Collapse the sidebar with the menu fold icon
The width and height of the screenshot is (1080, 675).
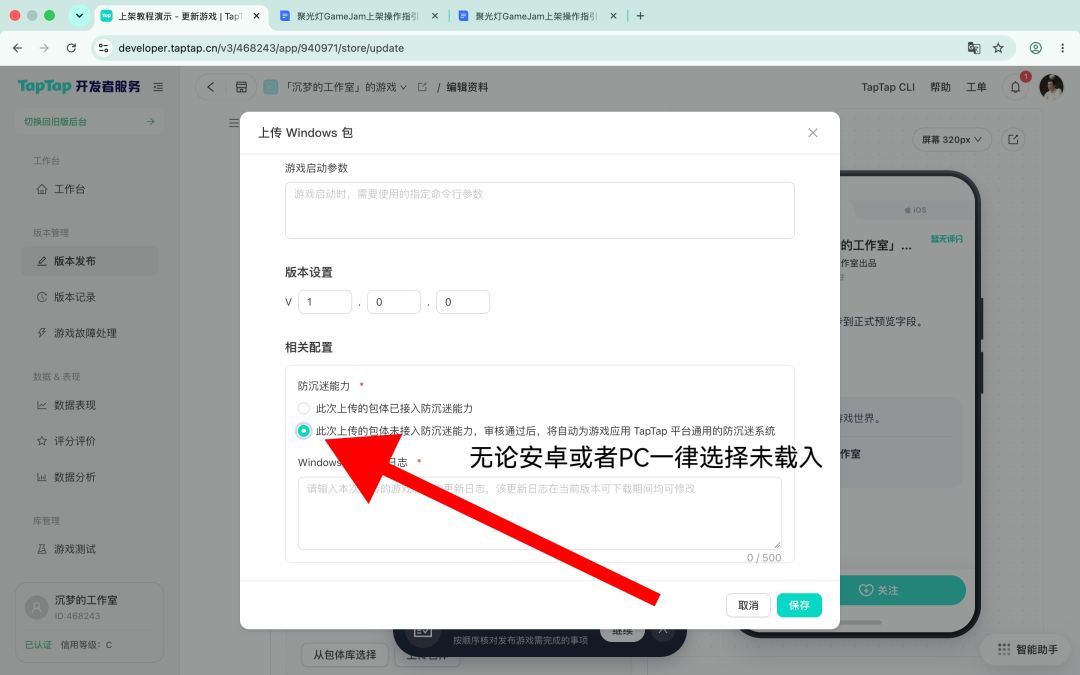pyautogui.click(x=158, y=87)
